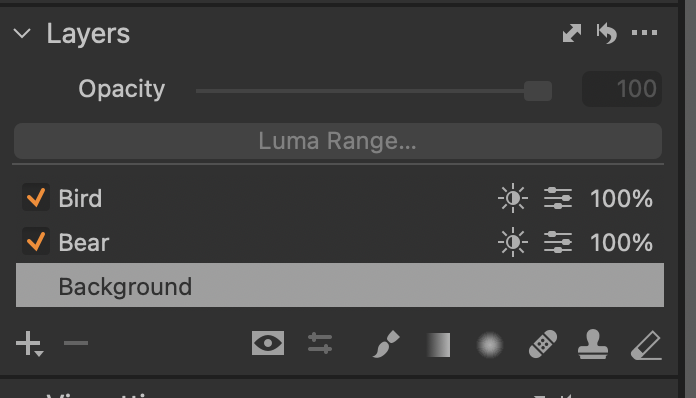
Task: Select the Erase Mask tool
Action: 646,345
